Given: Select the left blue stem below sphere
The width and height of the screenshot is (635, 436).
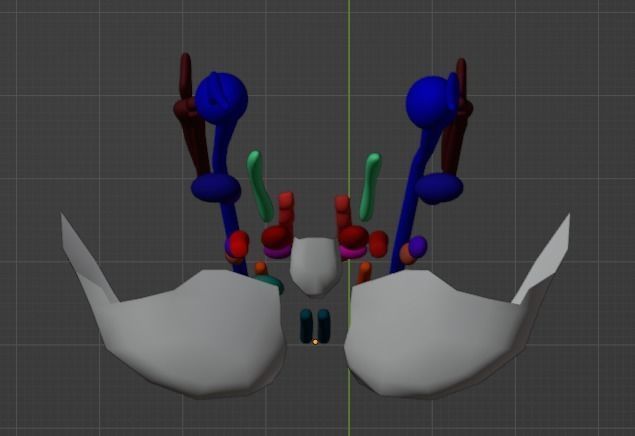Looking at the screenshot, I should pyautogui.click(x=222, y=148).
